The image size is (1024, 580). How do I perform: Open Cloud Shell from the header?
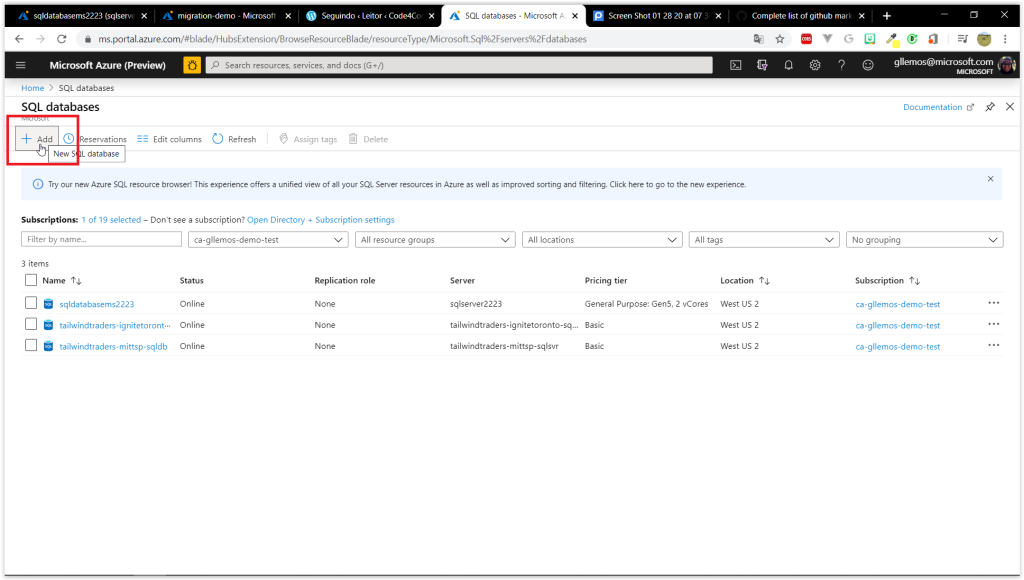tap(735, 65)
